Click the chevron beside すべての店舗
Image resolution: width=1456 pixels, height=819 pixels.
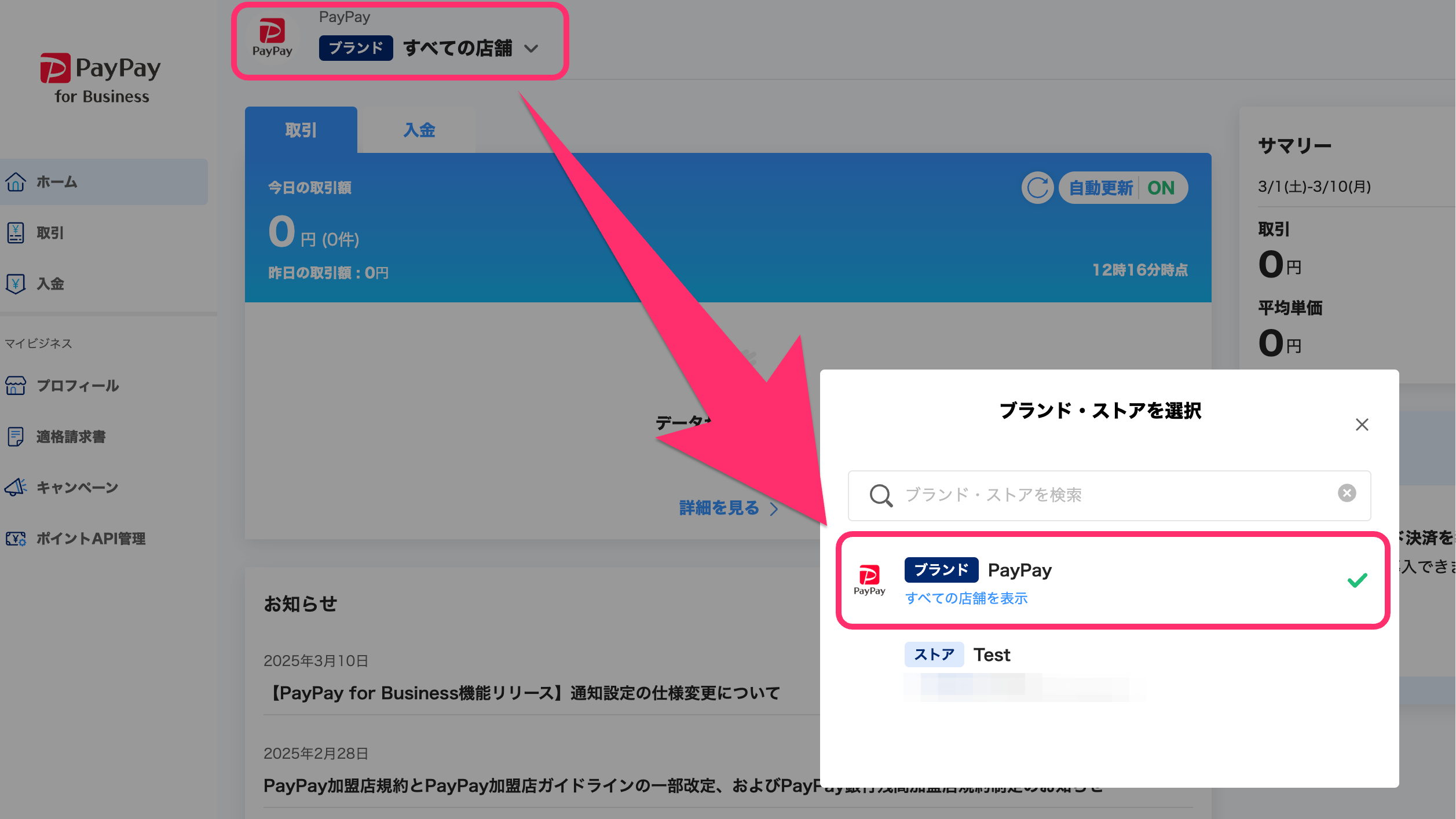click(x=531, y=49)
